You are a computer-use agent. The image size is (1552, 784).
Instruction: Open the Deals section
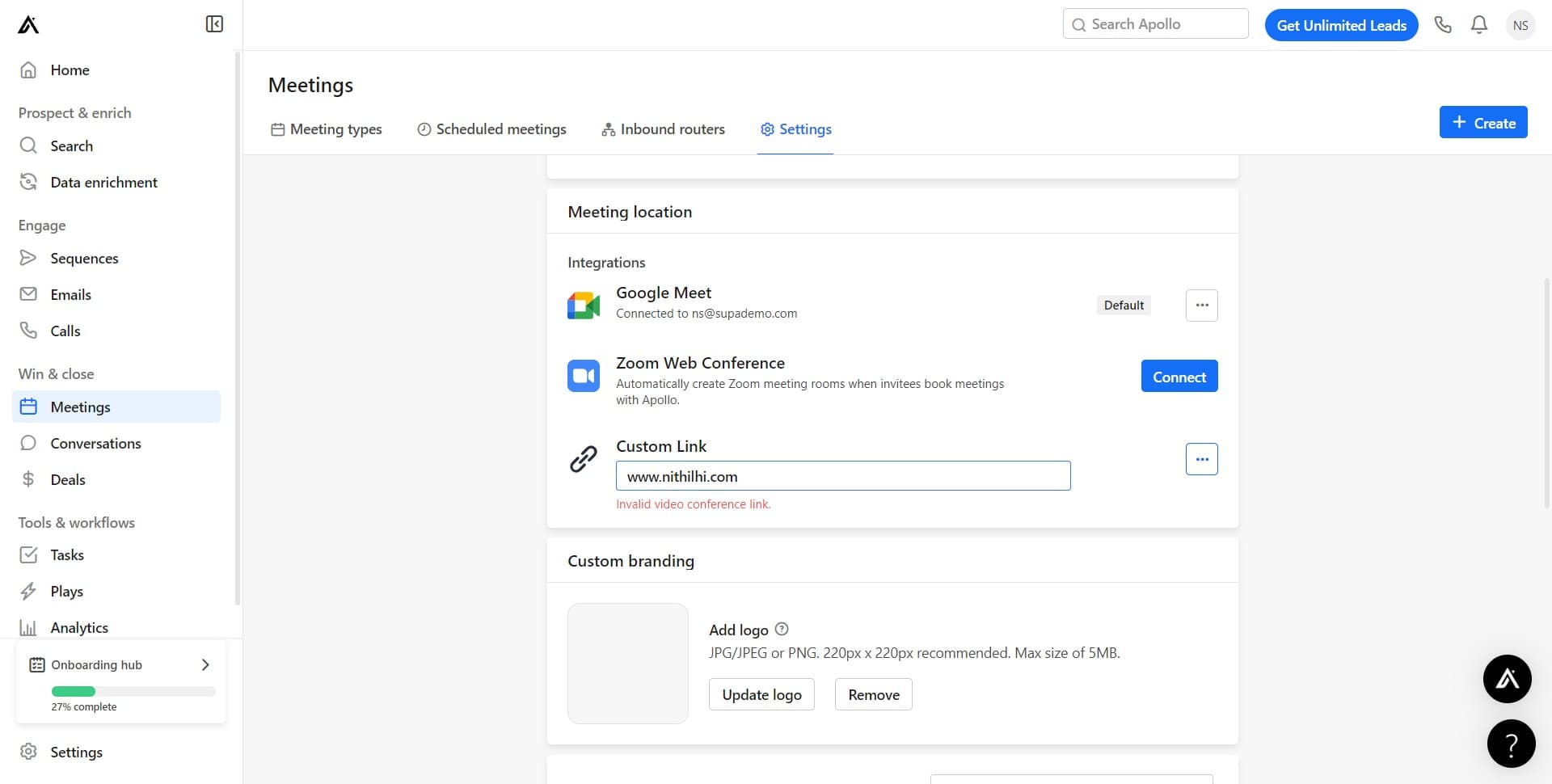[x=68, y=479]
